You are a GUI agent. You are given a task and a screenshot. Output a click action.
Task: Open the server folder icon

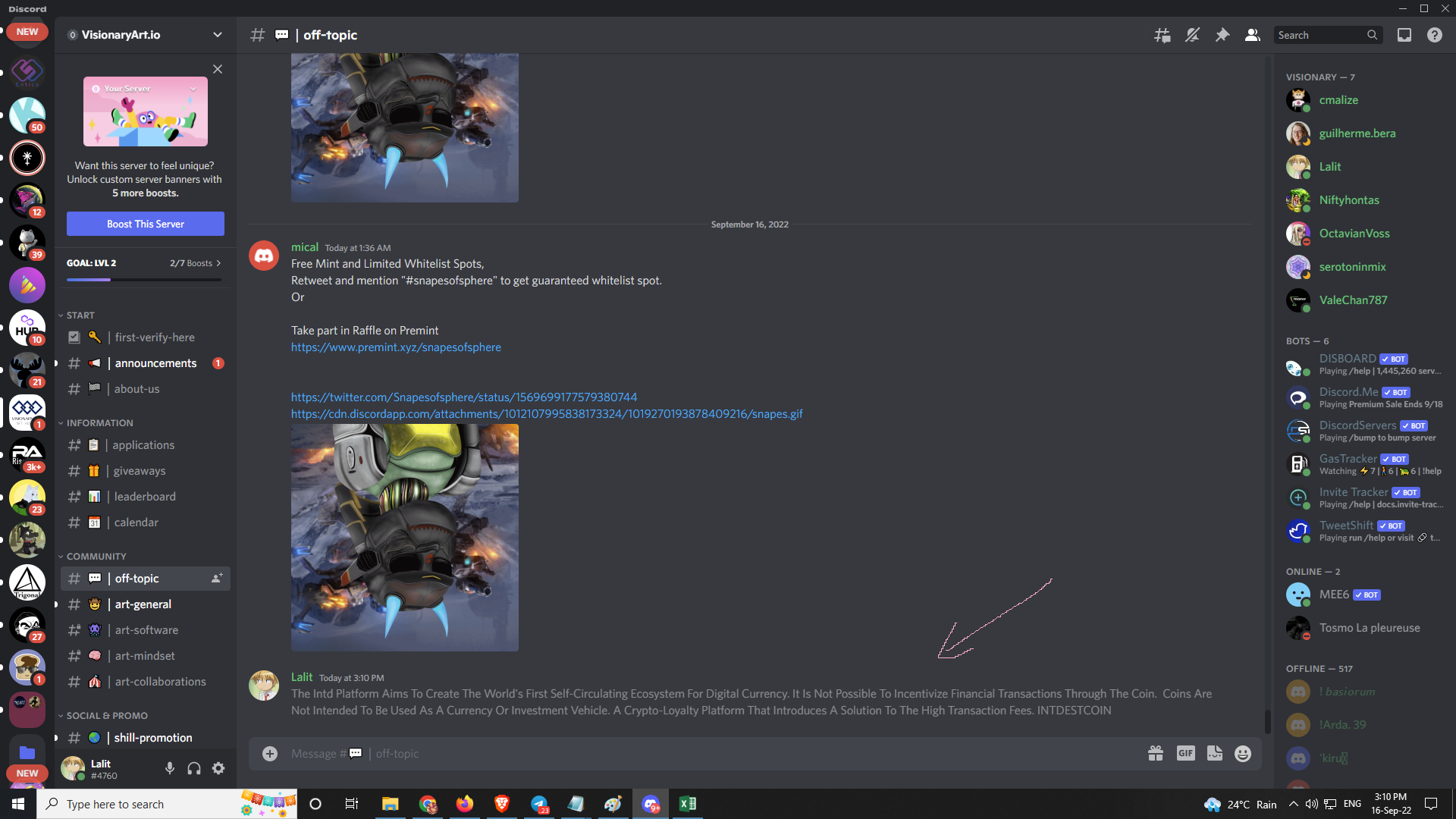(x=27, y=752)
